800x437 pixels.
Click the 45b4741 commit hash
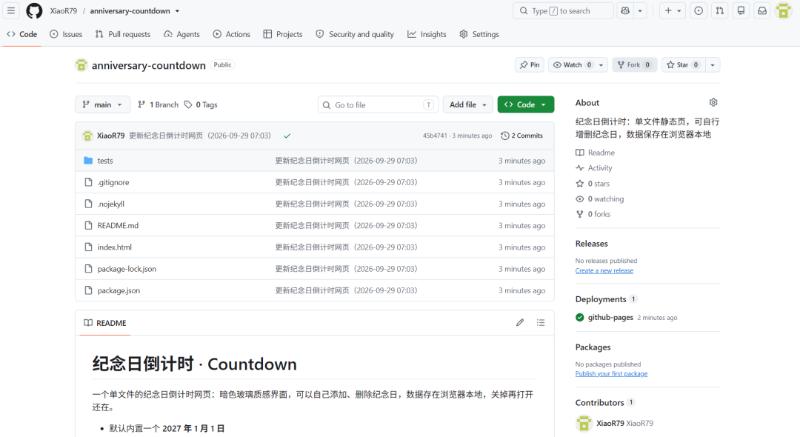point(434,136)
